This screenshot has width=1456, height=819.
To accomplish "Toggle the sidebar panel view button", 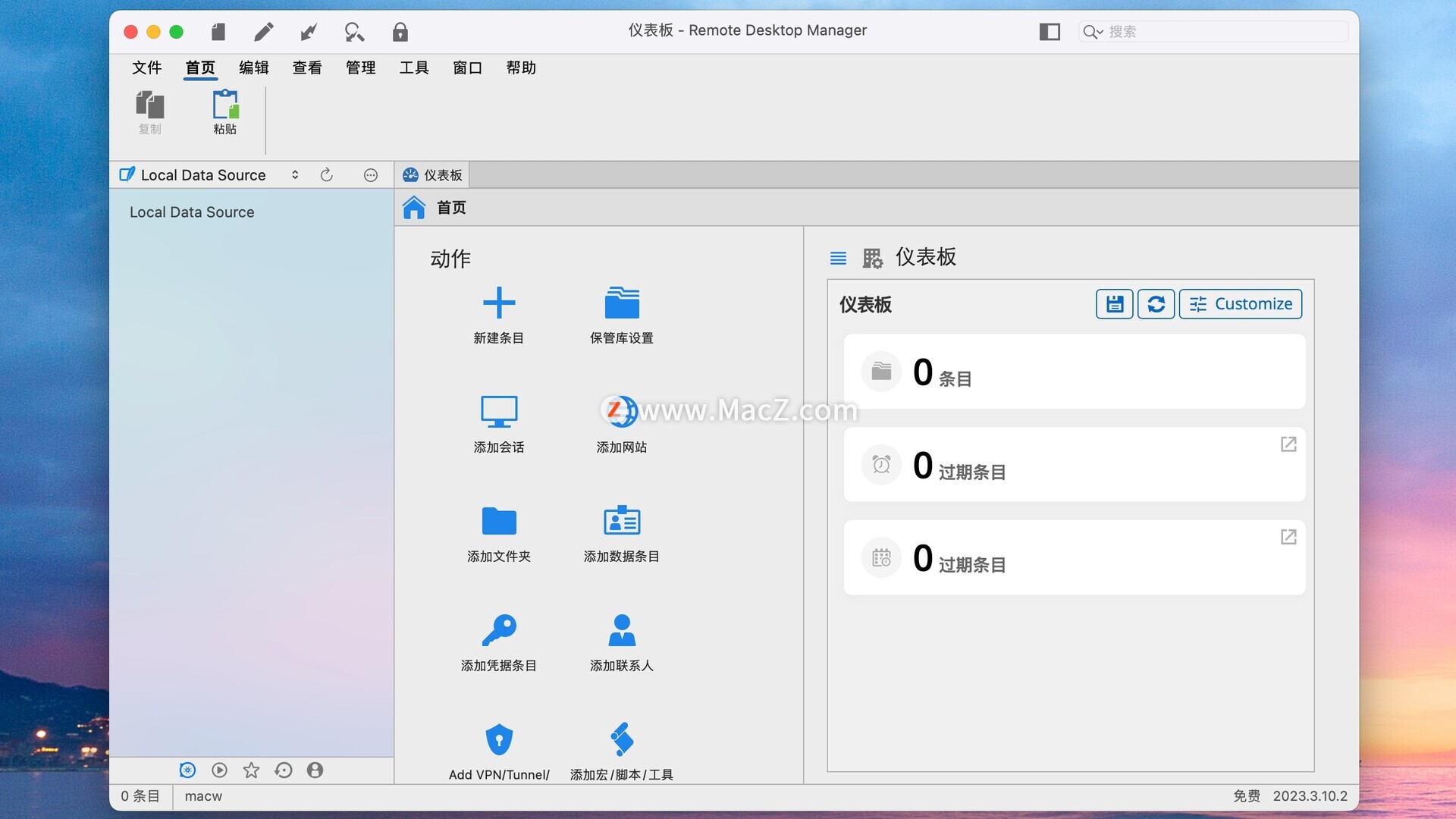I will point(1050,32).
